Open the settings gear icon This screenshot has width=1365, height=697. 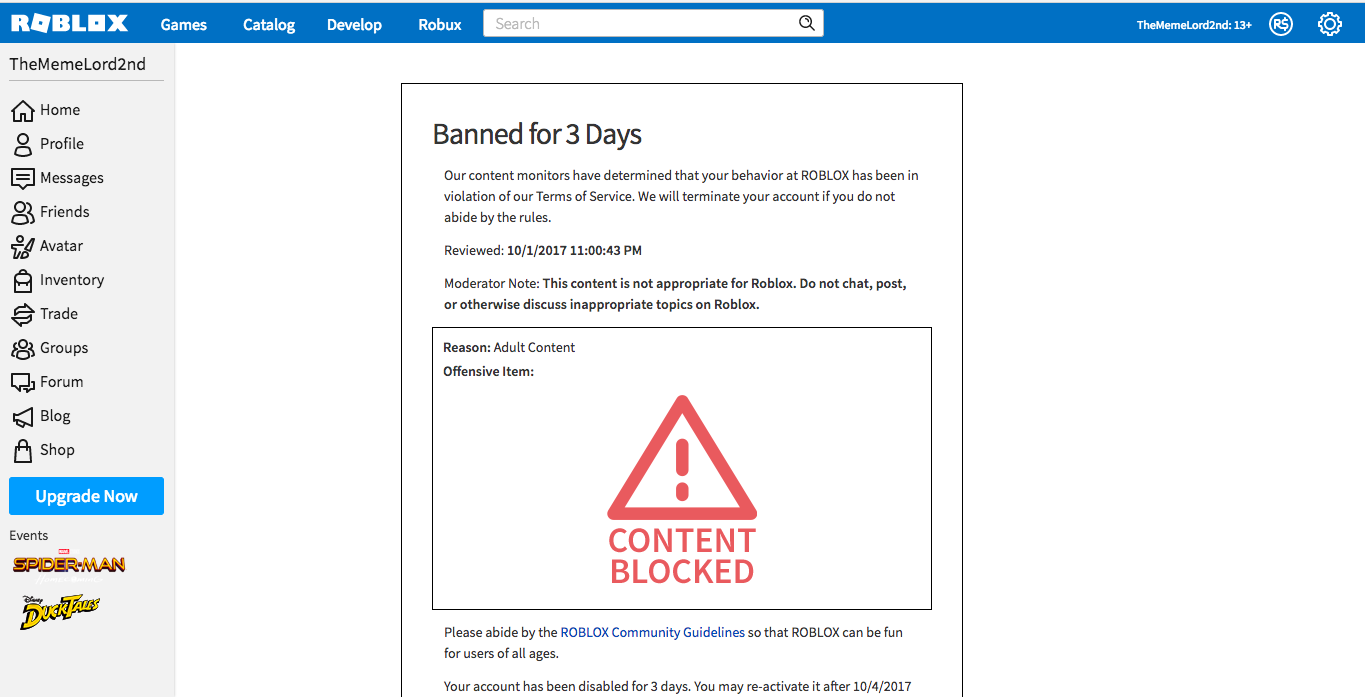pyautogui.click(x=1330, y=24)
